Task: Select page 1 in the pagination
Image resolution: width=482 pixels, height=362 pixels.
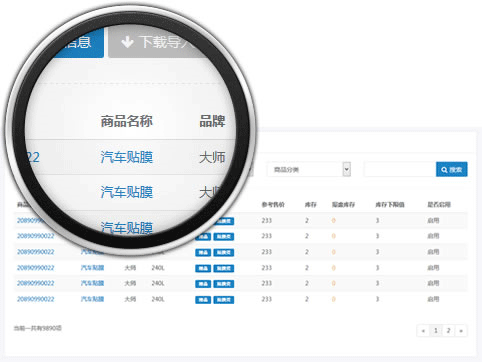Action: point(436,331)
